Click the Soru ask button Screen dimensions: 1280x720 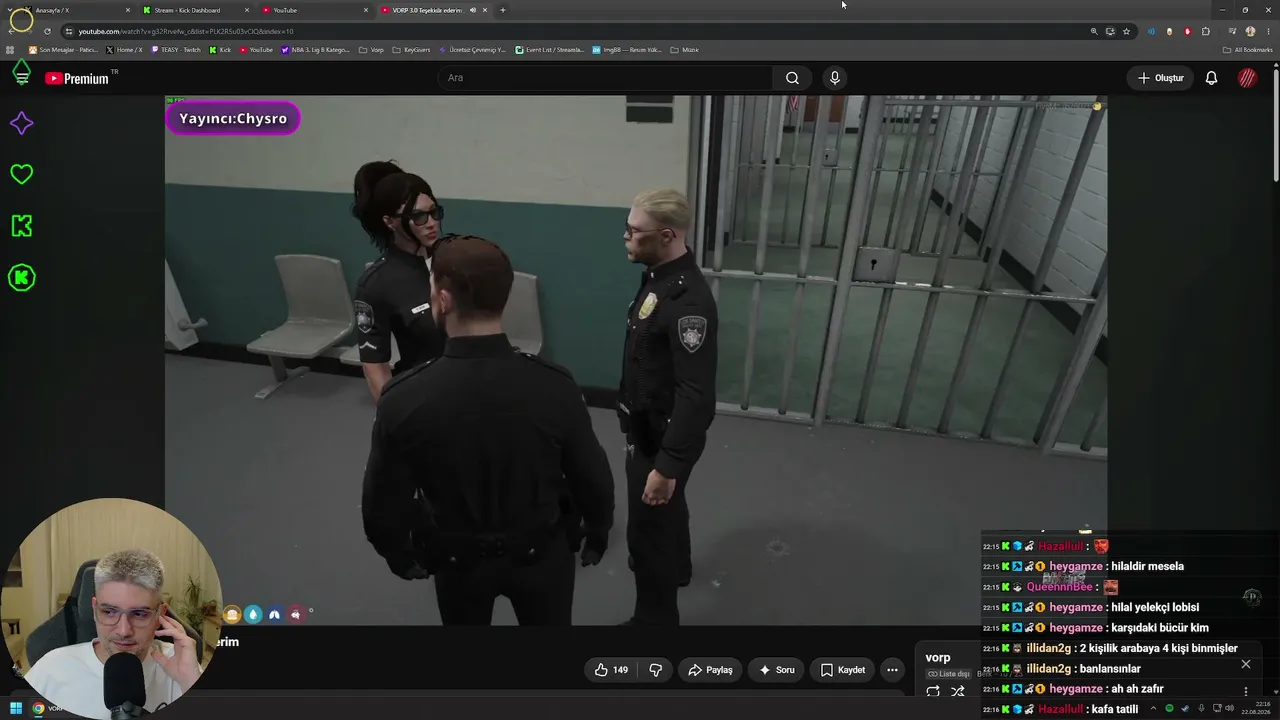pos(777,670)
